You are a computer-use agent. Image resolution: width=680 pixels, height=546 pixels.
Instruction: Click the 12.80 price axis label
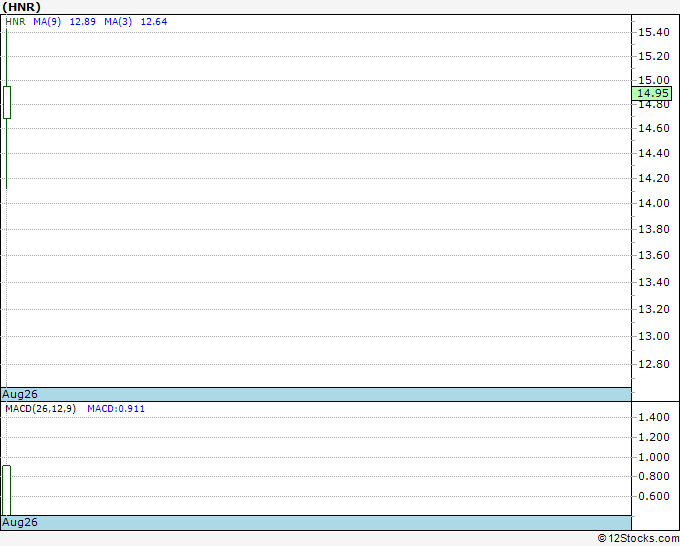coord(654,364)
